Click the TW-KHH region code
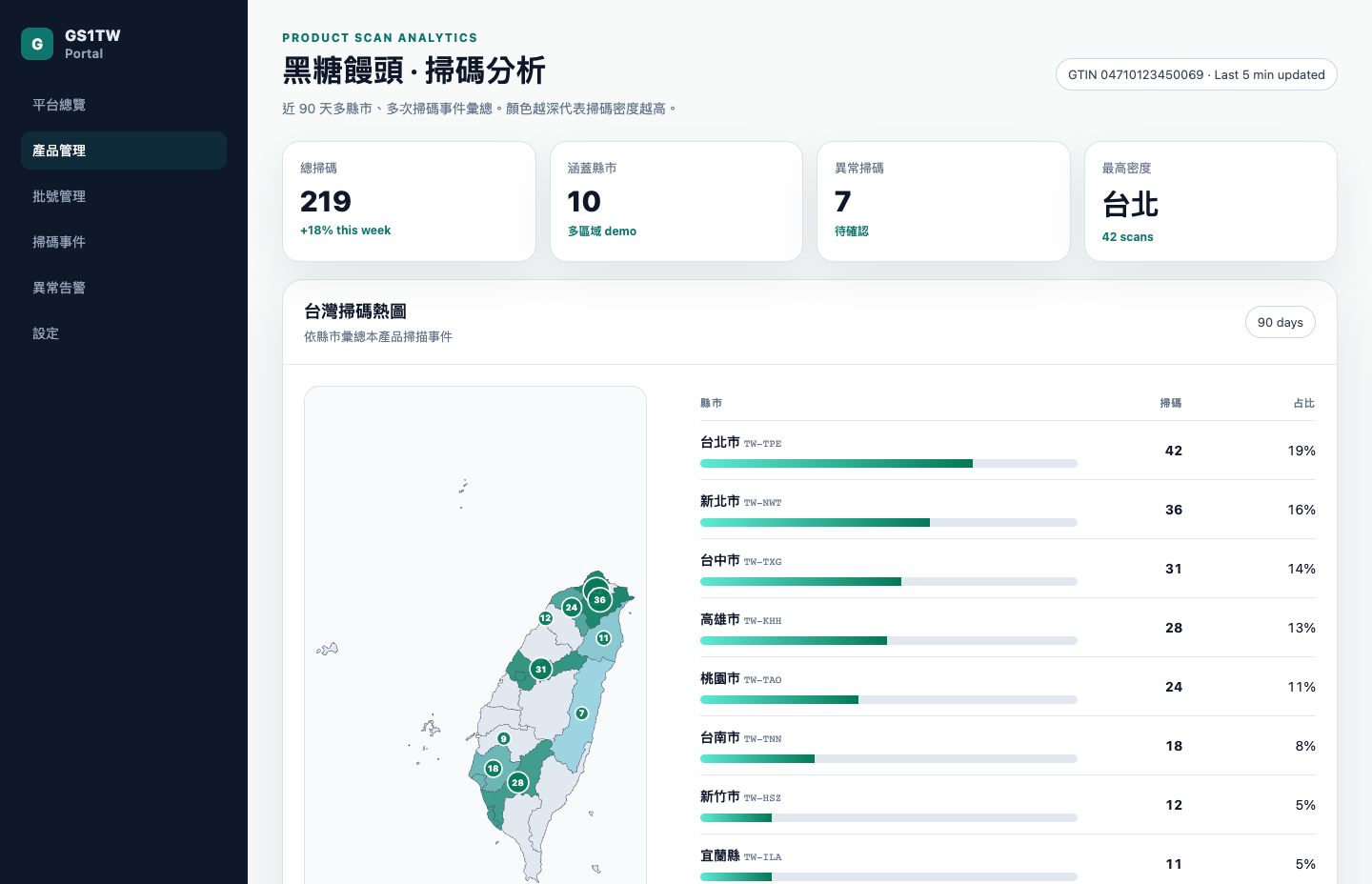Image resolution: width=1372 pixels, height=884 pixels. tap(762, 621)
